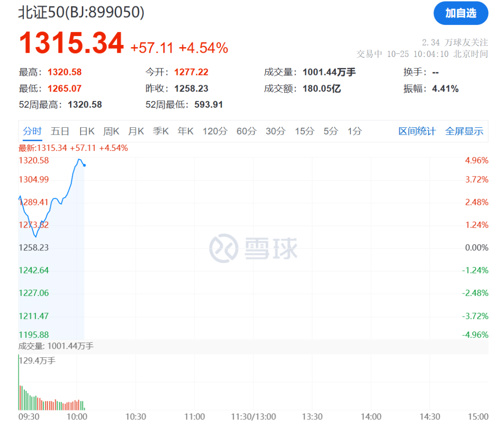Click the 加自选 button
Viewport: 500px width, 425px height.
click(x=461, y=13)
